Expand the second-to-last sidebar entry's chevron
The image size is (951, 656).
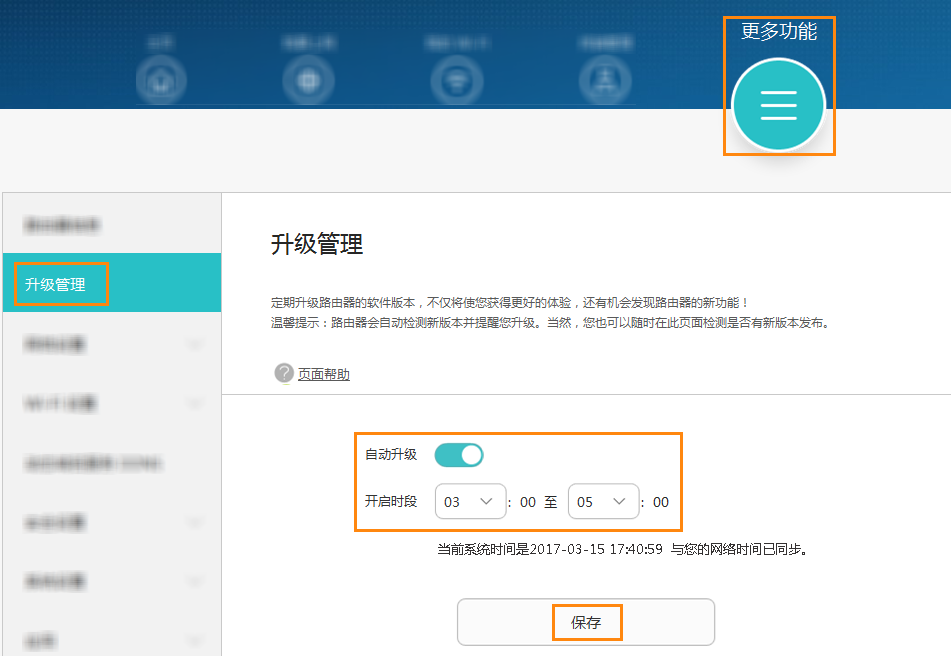195,582
